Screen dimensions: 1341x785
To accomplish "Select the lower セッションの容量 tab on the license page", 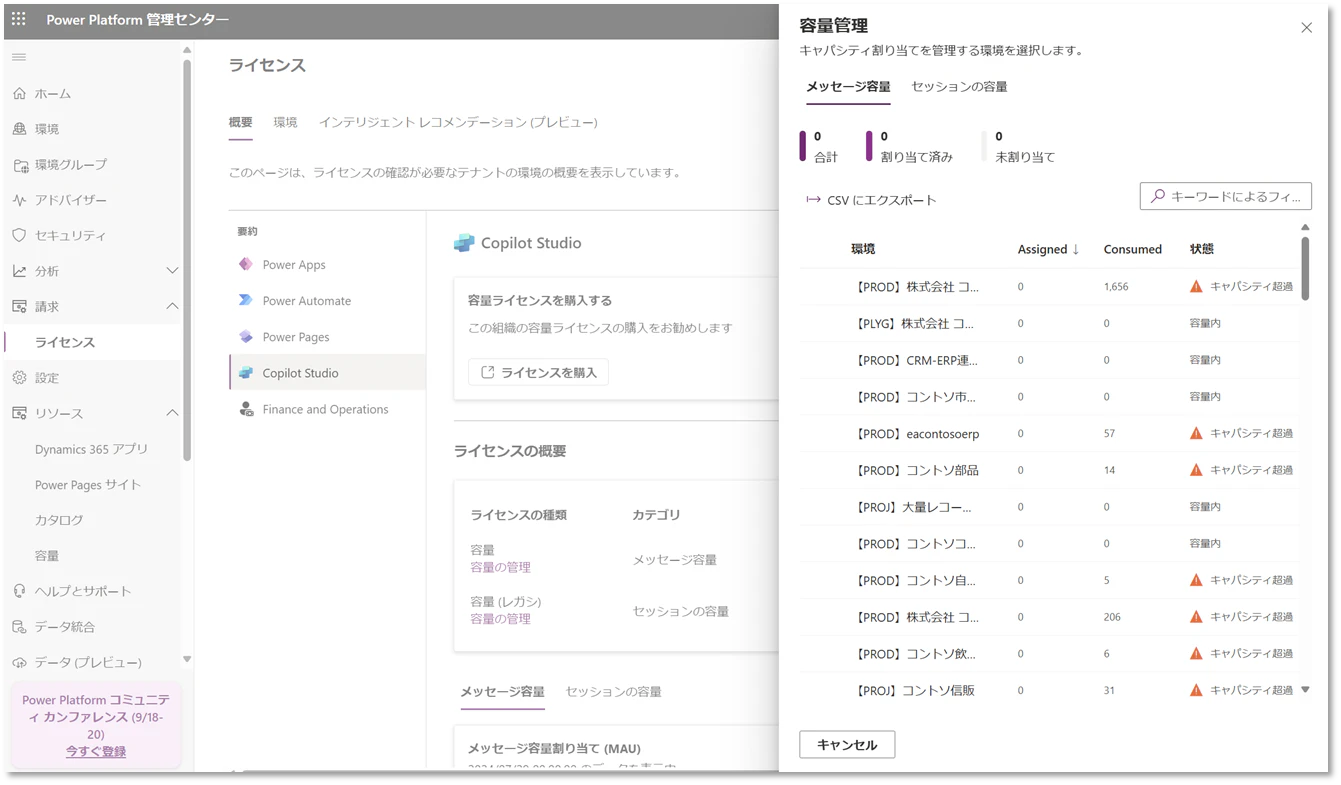I will coord(613,691).
